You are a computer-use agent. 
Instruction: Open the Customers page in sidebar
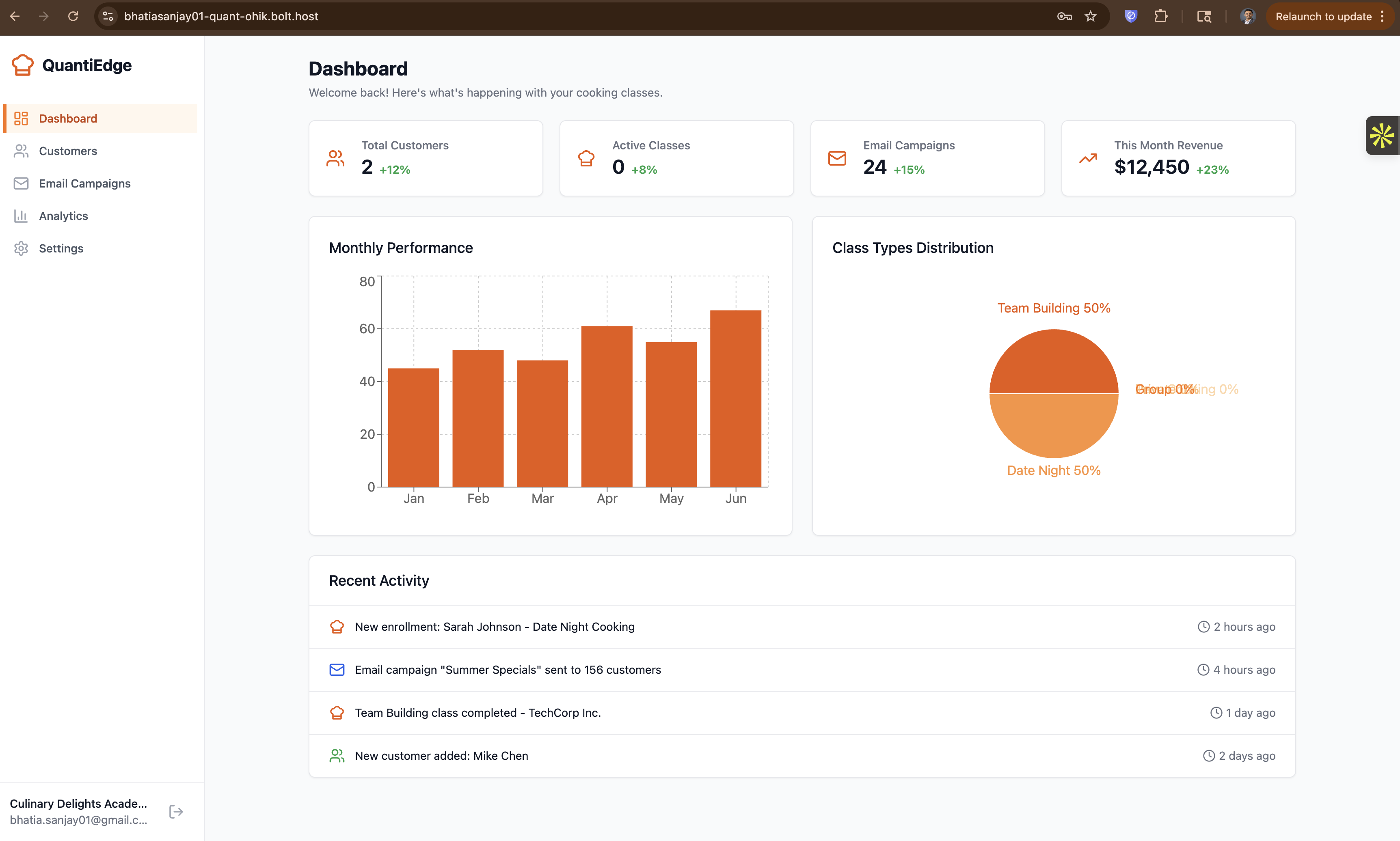pos(68,151)
